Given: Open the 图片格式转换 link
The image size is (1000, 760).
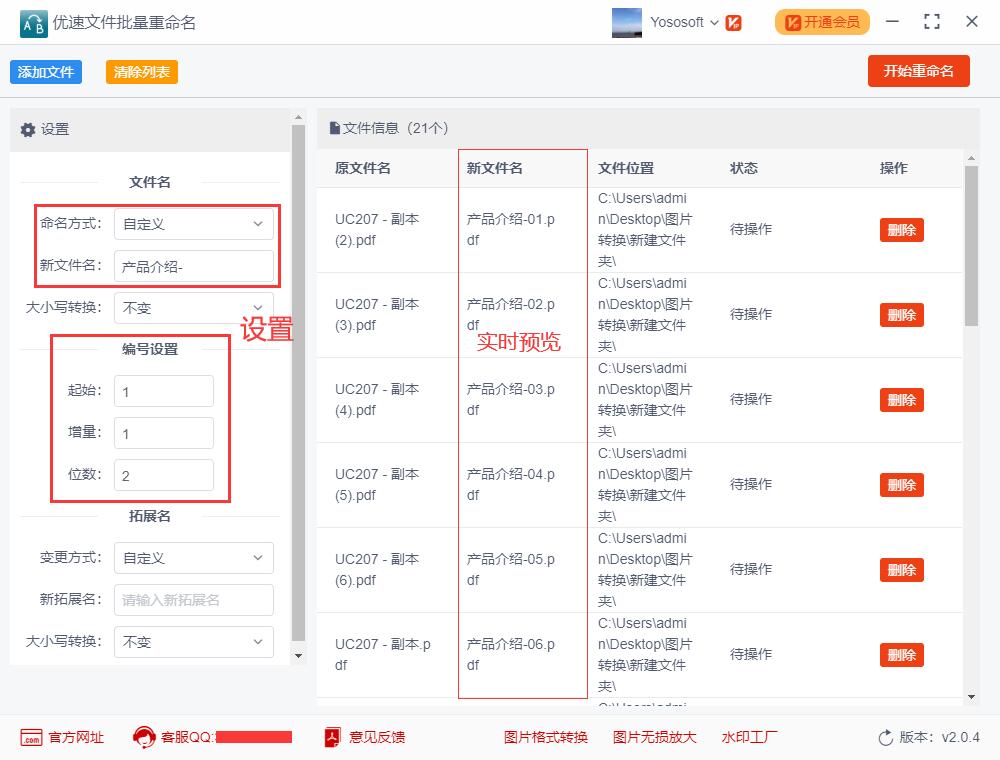Looking at the screenshot, I should pos(545,738).
